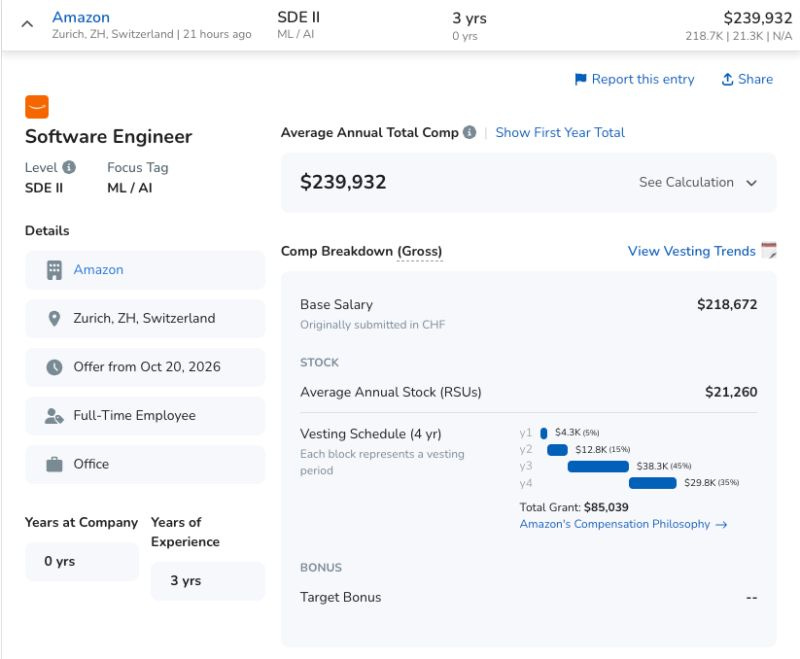Click the y3 vesting bar $38.3K
800x659 pixels.
tap(598, 467)
